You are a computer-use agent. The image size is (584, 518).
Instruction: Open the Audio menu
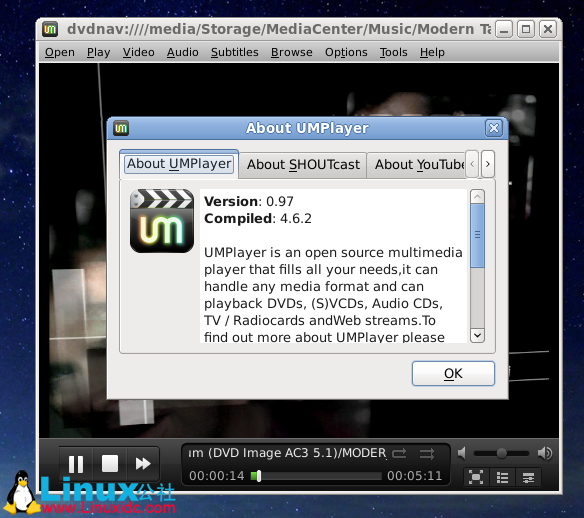[x=182, y=52]
